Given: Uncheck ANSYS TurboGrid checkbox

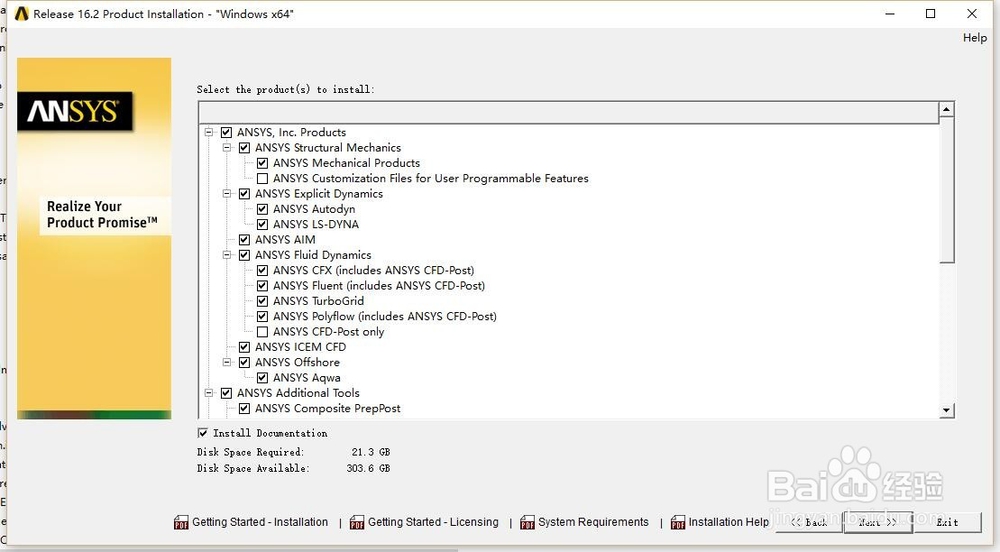Looking at the screenshot, I should (x=262, y=301).
